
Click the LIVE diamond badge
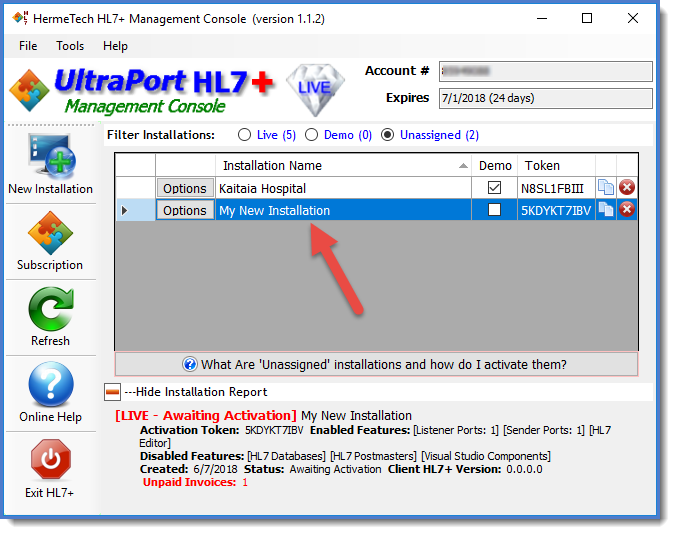315,89
